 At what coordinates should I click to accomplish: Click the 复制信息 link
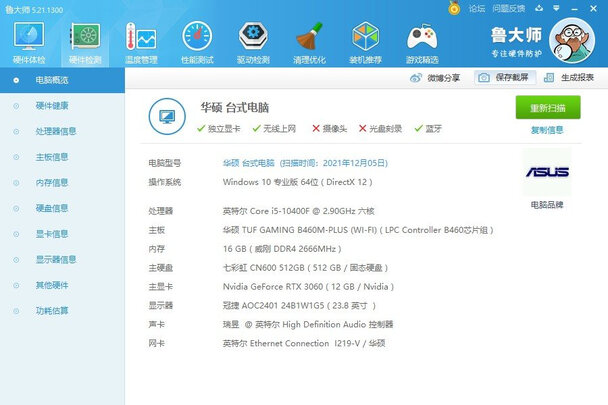coord(547,130)
